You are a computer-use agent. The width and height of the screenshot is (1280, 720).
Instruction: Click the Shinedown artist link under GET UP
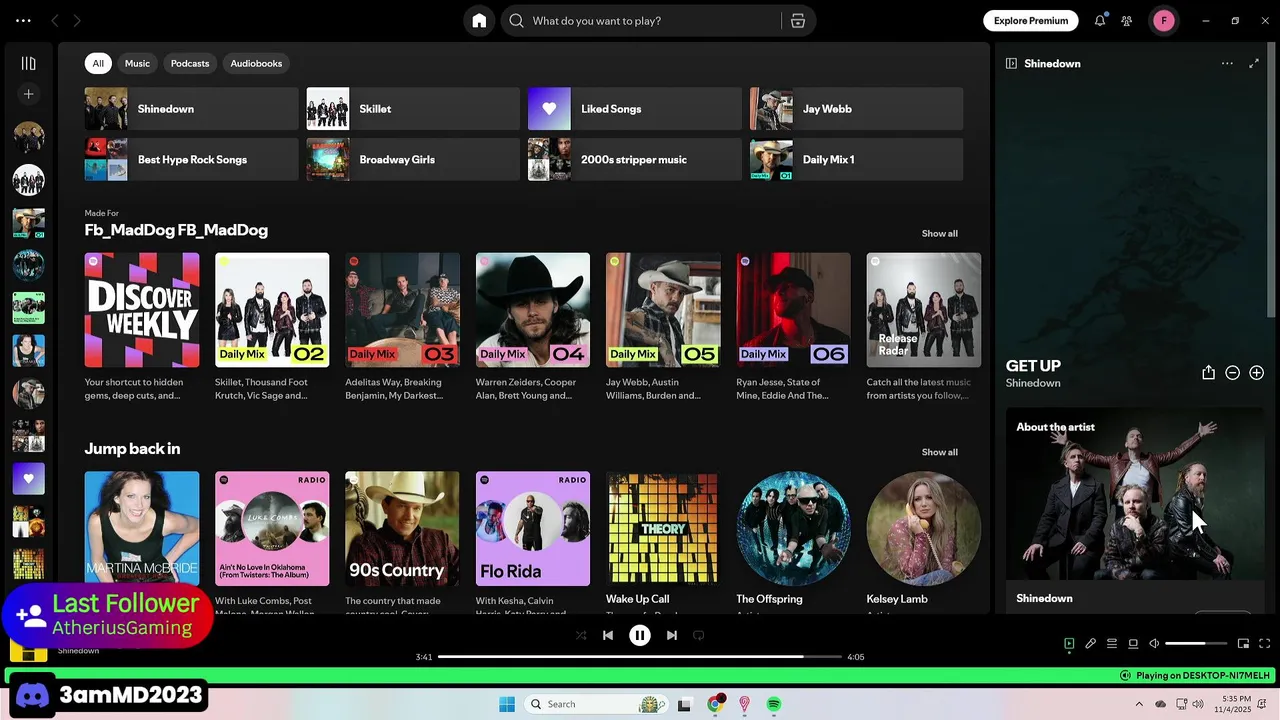1033,383
